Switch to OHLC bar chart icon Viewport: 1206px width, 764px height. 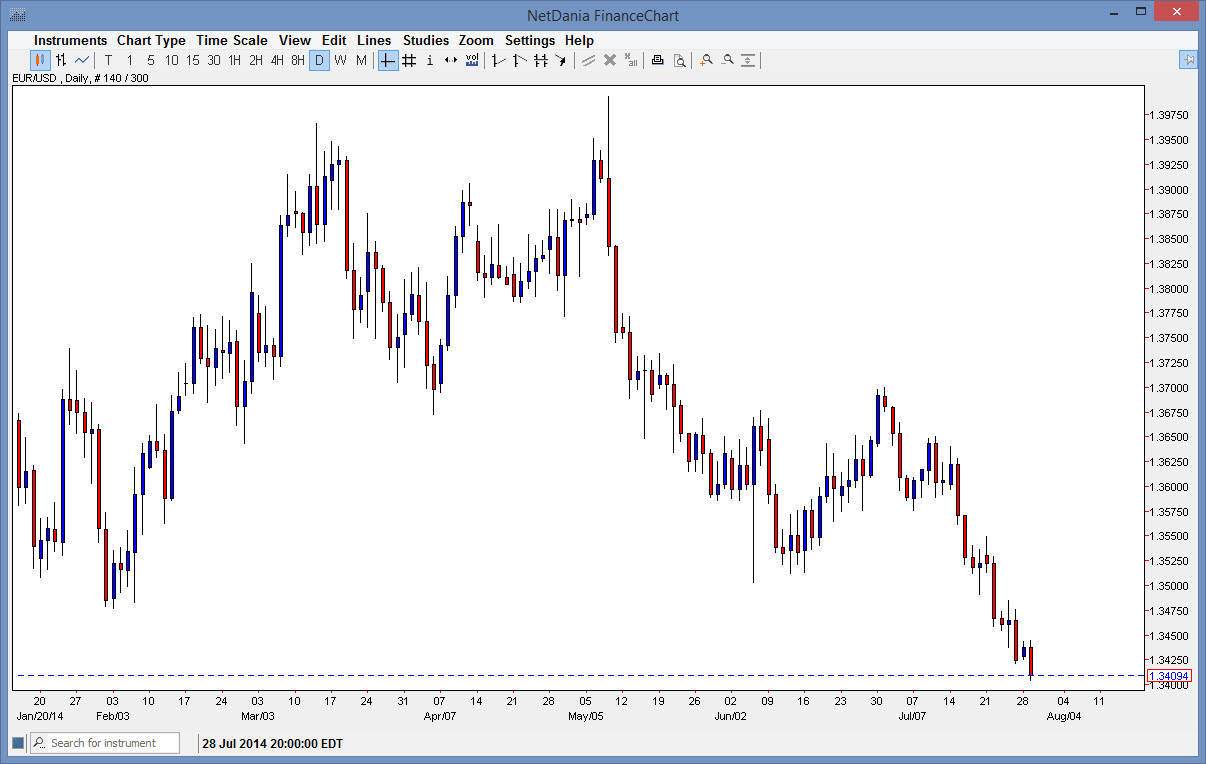pyautogui.click(x=61, y=60)
